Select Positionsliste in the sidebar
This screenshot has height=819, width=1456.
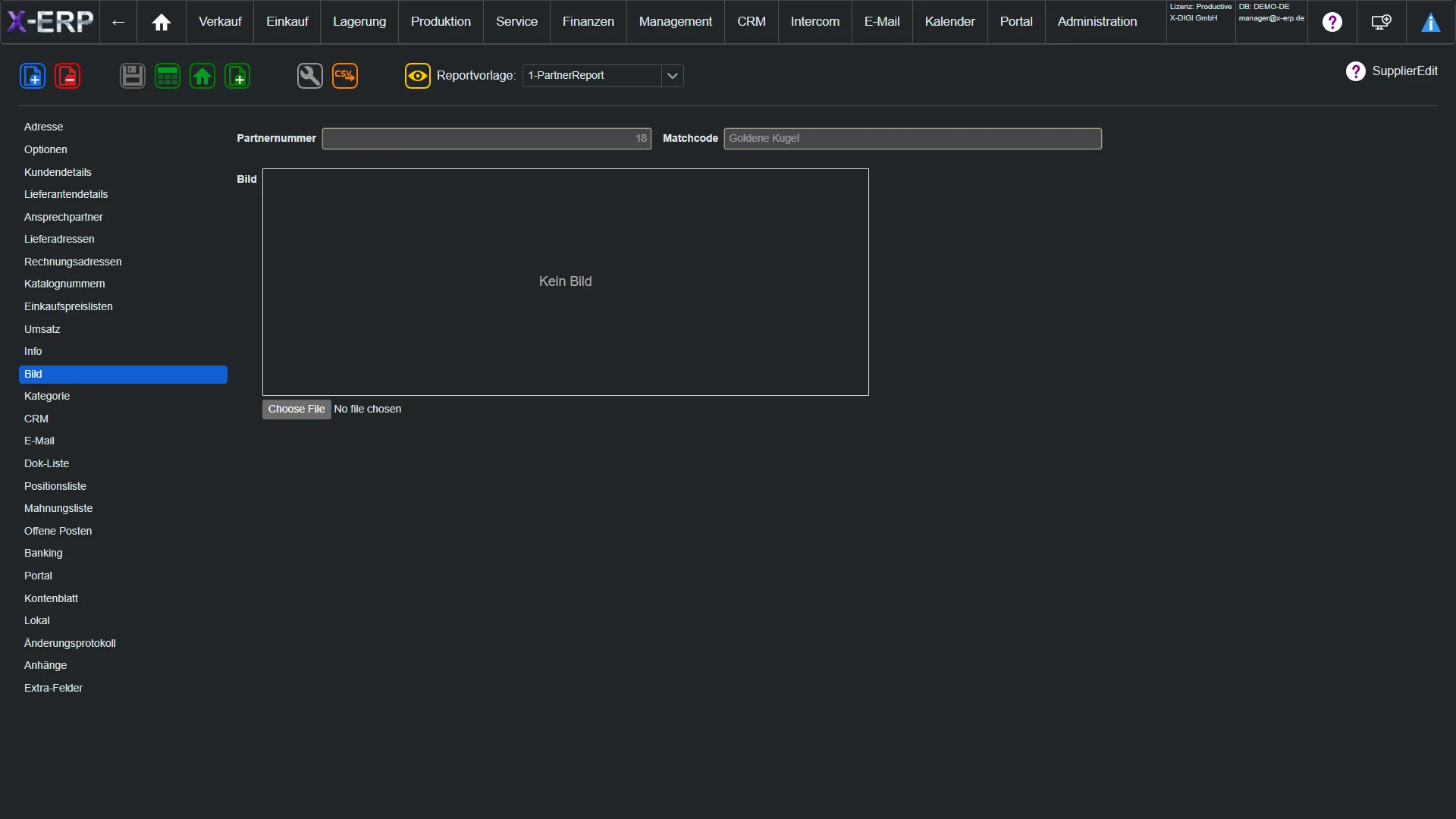[x=123, y=487]
